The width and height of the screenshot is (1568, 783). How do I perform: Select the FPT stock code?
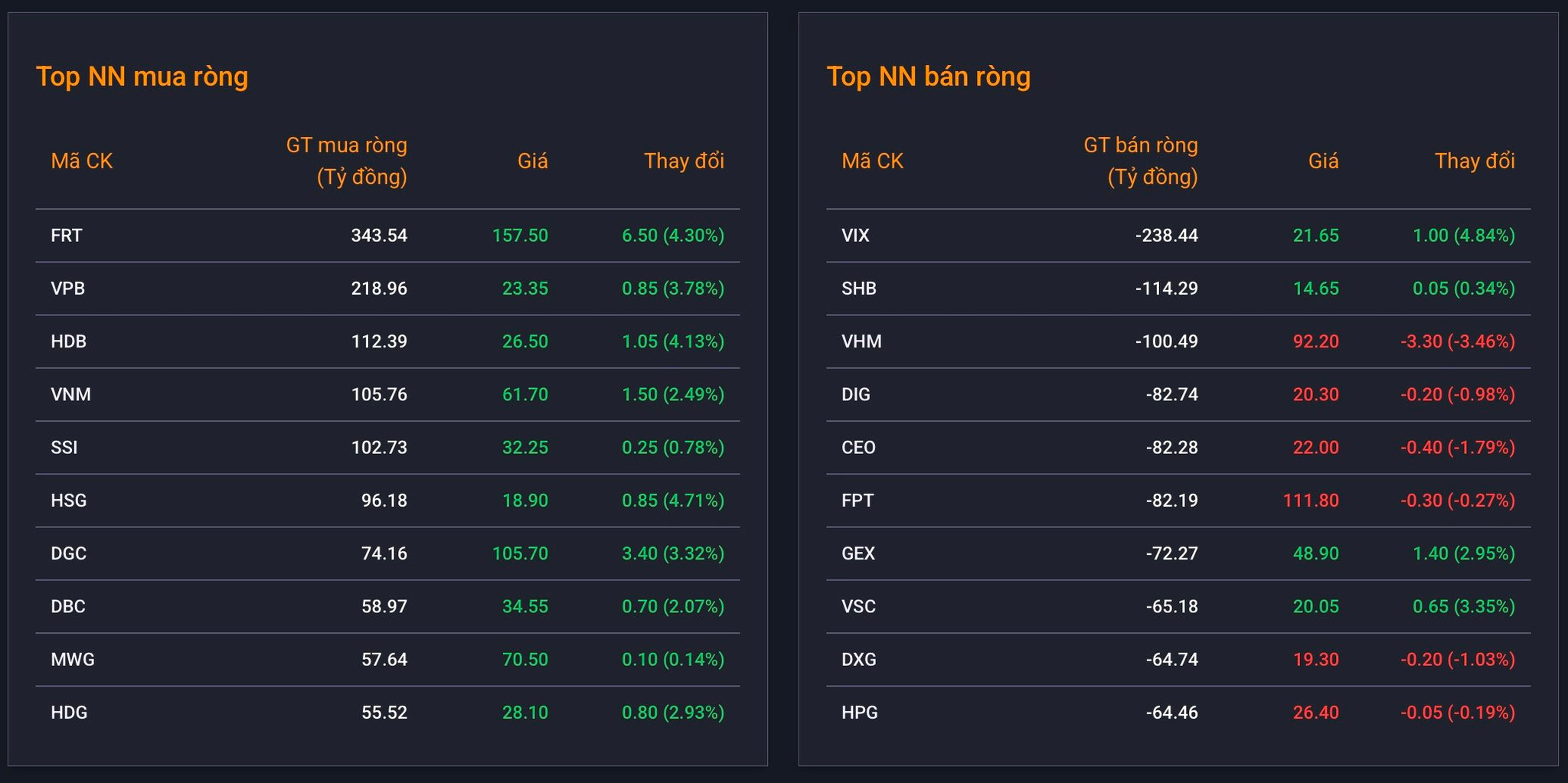(x=857, y=501)
